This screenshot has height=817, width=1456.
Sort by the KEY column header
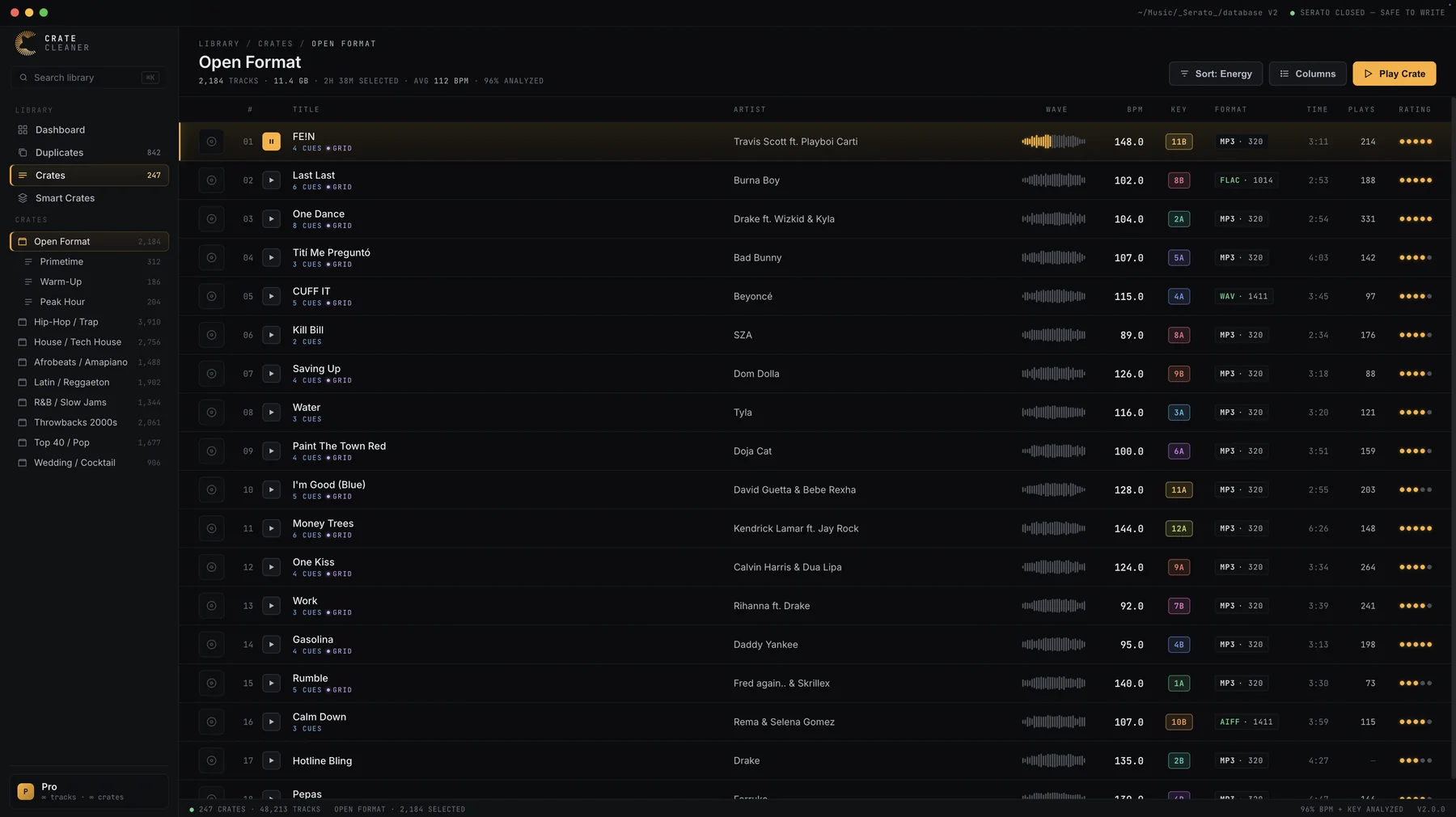point(1179,109)
